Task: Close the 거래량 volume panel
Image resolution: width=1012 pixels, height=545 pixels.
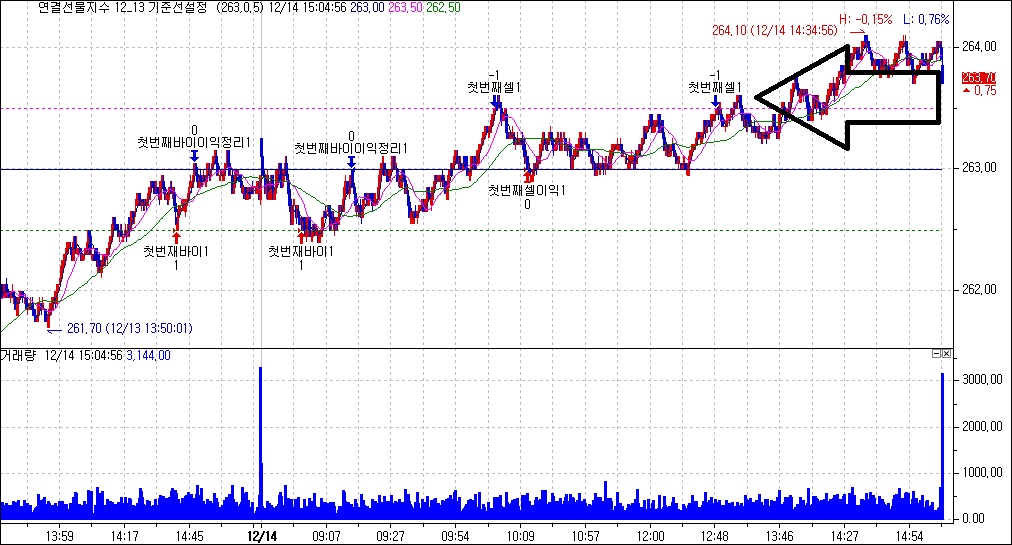Action: coord(947,354)
